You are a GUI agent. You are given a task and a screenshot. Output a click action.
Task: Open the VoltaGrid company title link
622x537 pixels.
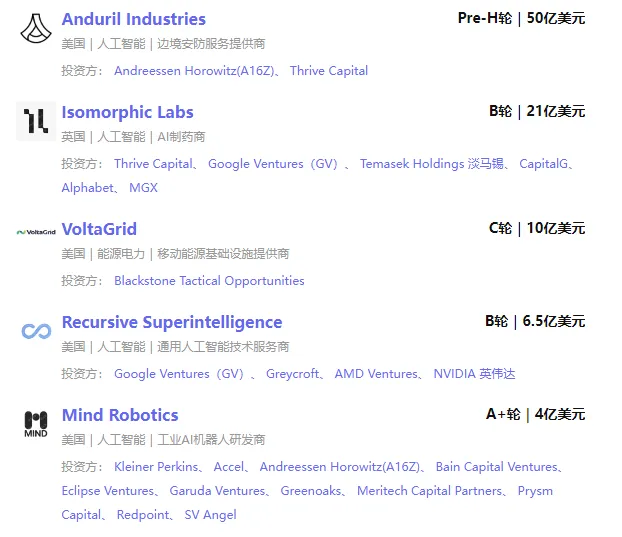[x=99, y=229]
